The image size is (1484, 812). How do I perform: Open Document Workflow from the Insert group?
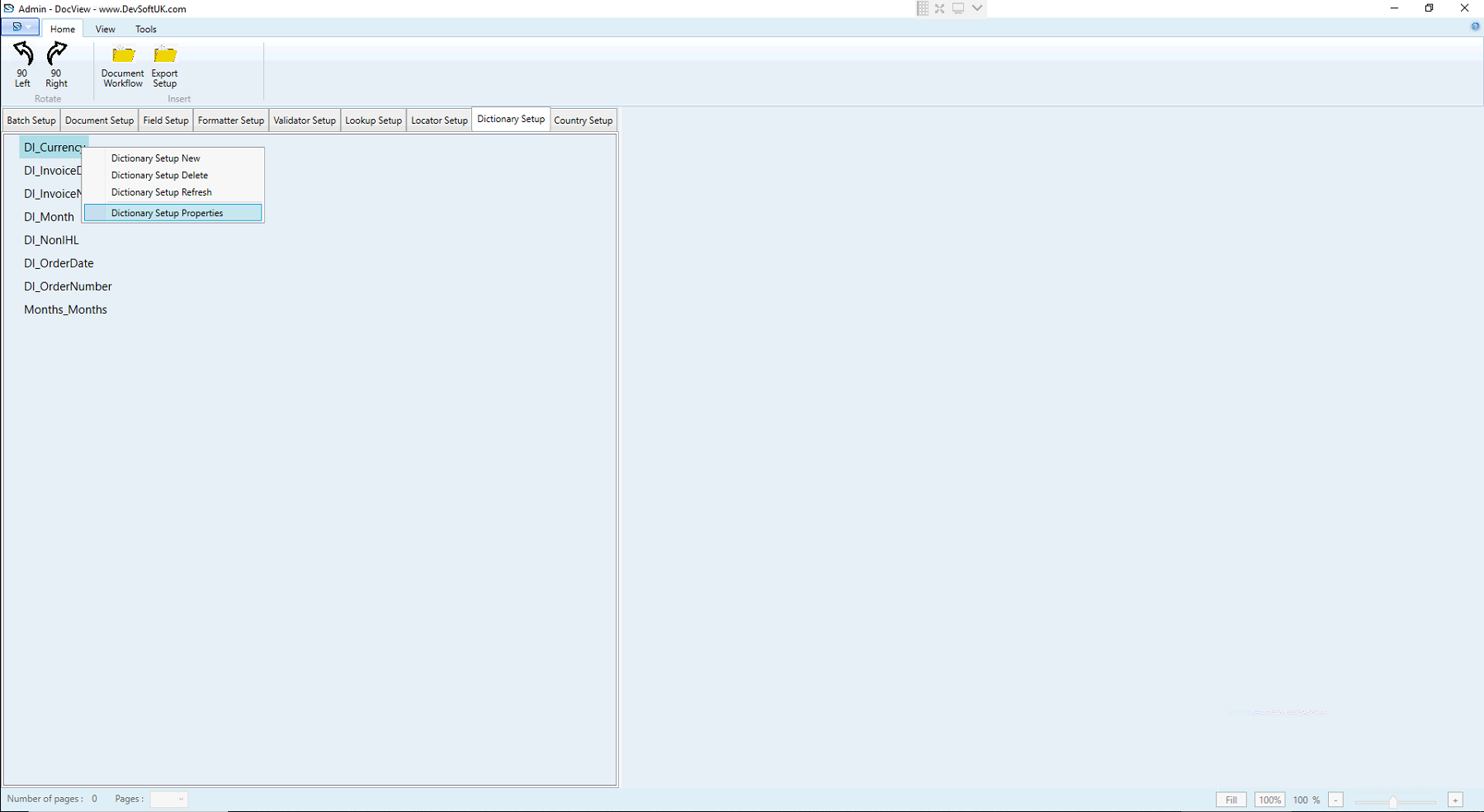121,66
